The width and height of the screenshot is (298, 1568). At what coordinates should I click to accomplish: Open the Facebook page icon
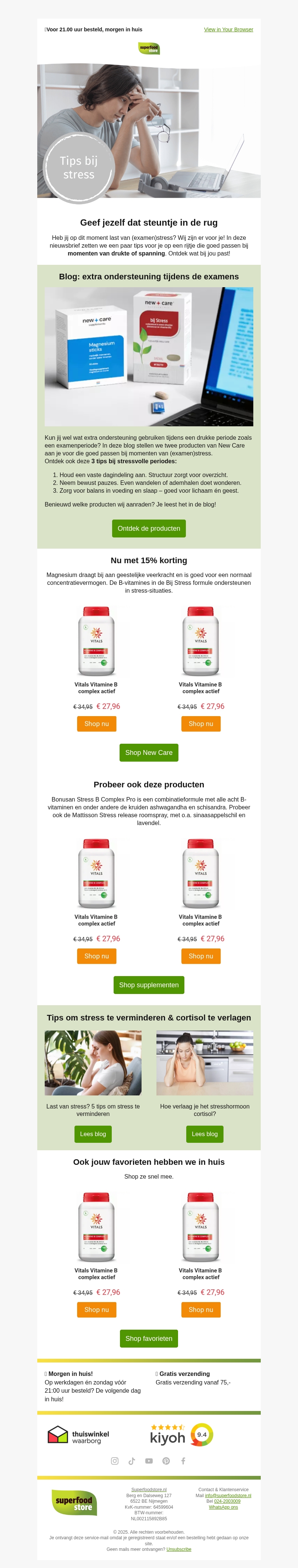(183, 1461)
